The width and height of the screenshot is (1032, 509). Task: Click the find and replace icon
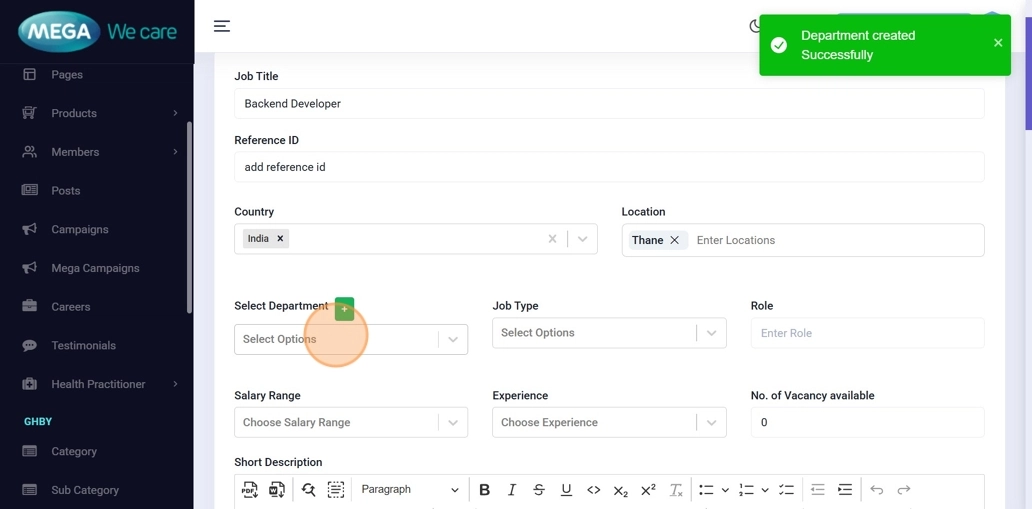(x=308, y=490)
